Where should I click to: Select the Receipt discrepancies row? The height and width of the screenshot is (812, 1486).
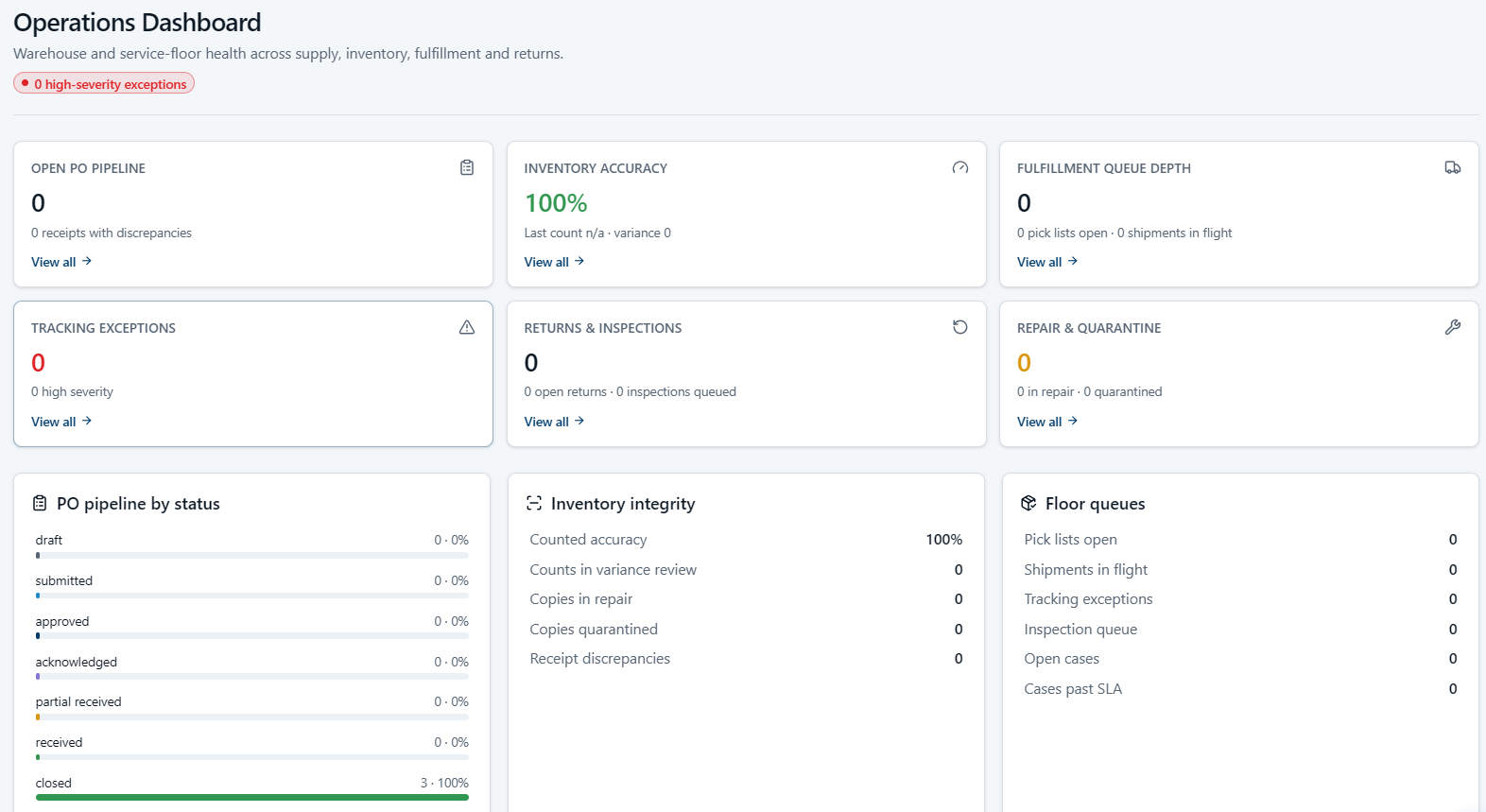tap(746, 659)
